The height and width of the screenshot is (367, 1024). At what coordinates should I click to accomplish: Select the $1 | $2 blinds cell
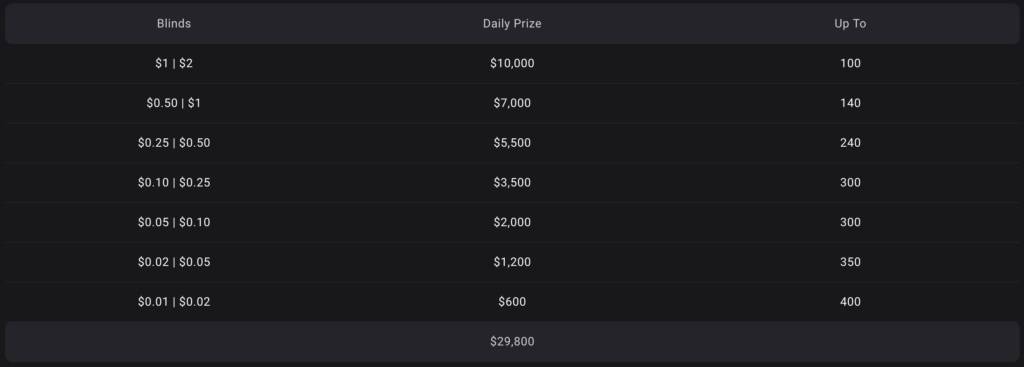click(x=174, y=63)
